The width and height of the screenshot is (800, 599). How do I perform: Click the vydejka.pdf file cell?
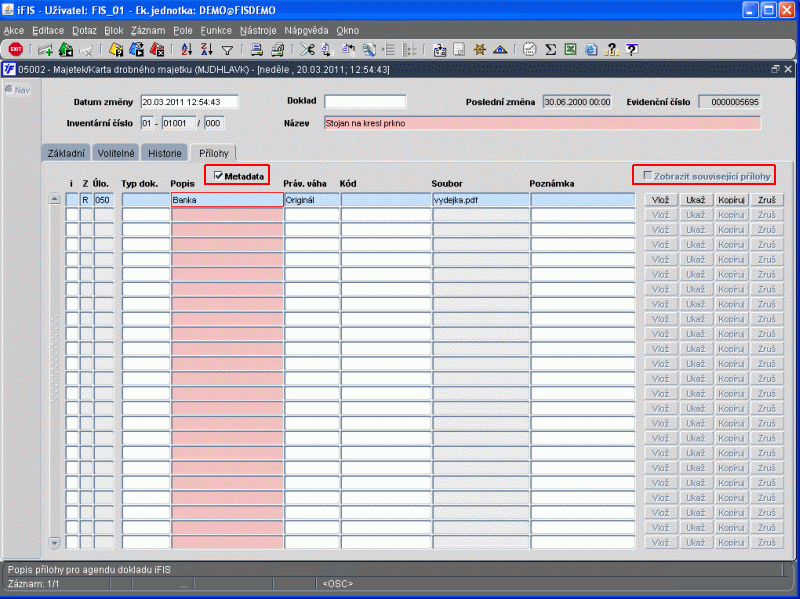(481, 200)
